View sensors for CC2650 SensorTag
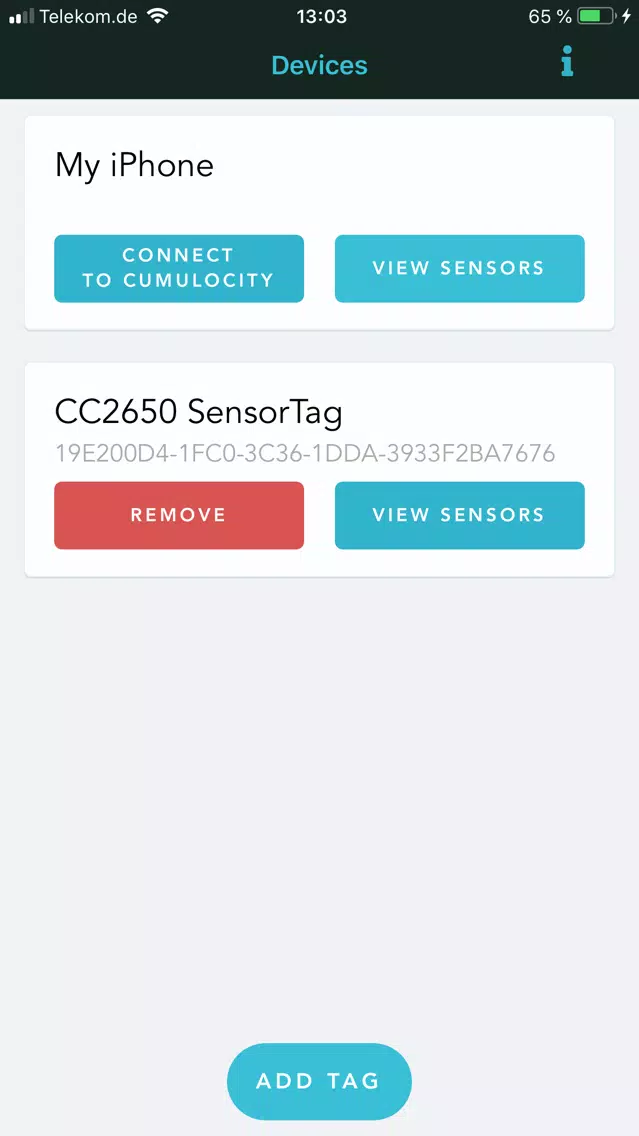The height and width of the screenshot is (1136, 639). coord(459,515)
